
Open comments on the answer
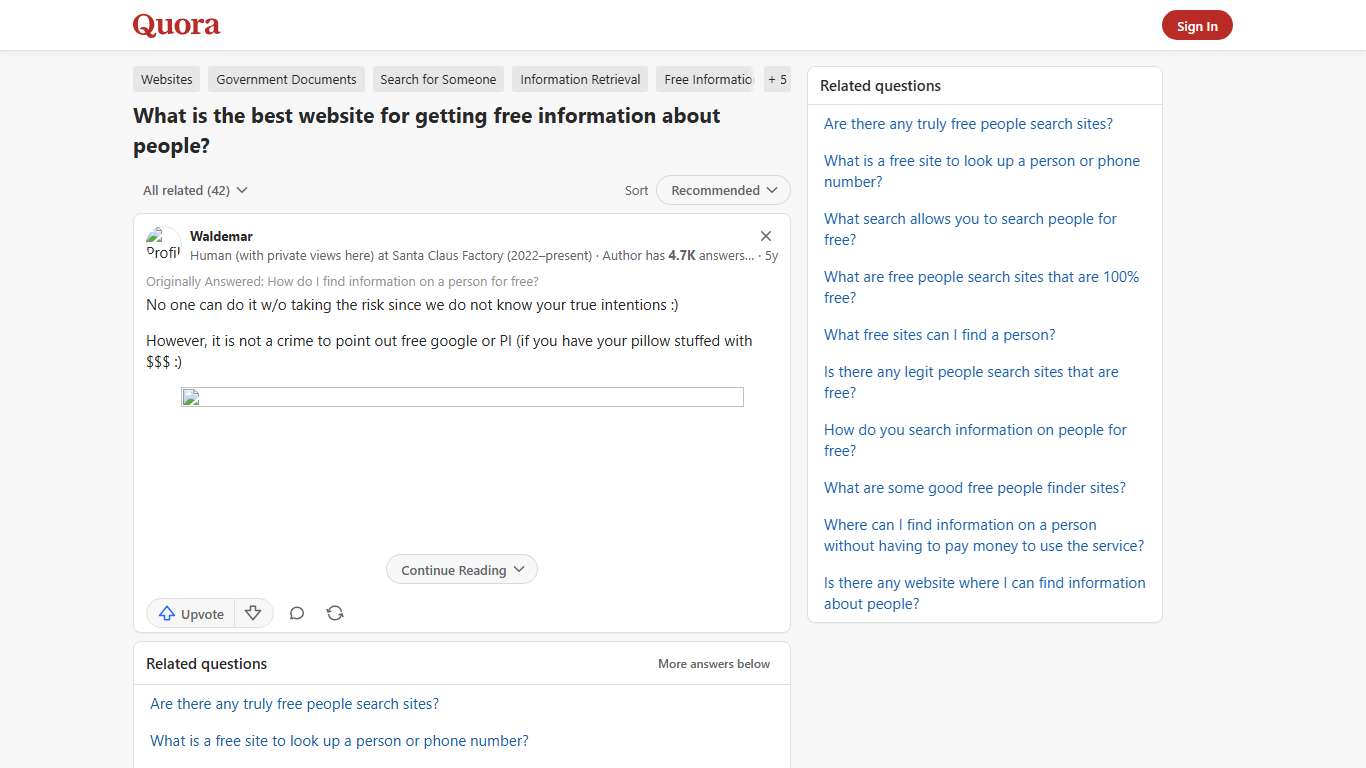pyautogui.click(x=297, y=613)
